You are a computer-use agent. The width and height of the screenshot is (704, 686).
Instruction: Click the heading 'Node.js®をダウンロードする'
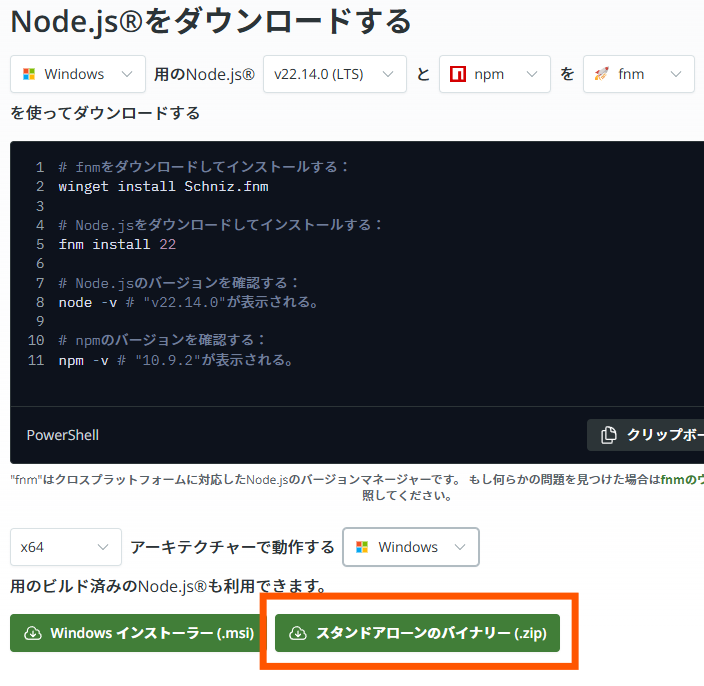(211, 22)
